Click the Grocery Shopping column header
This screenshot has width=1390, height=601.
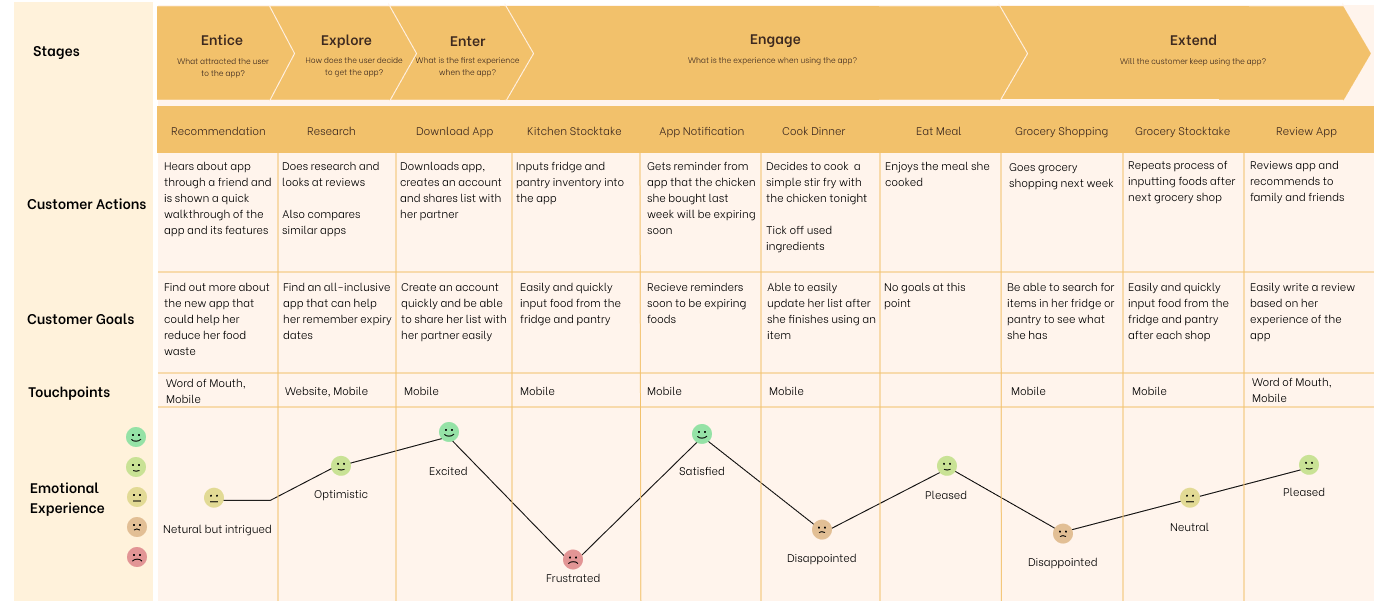point(1061,131)
